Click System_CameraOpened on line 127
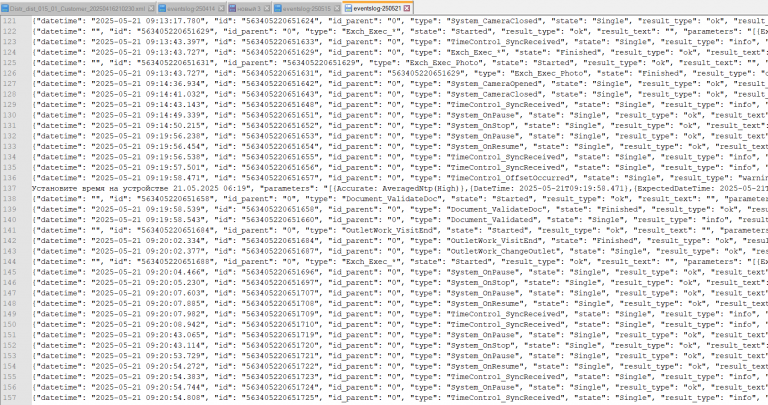The height and width of the screenshot is (405, 768). (497, 84)
